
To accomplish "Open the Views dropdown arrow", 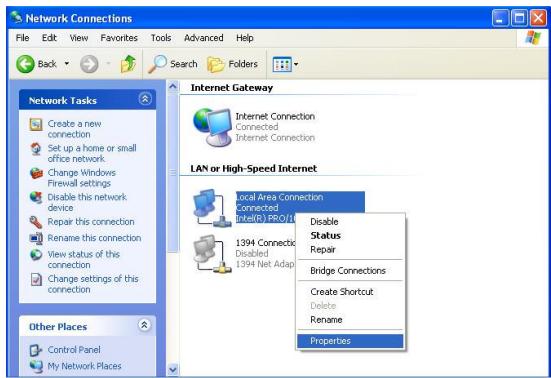I will point(296,64).
